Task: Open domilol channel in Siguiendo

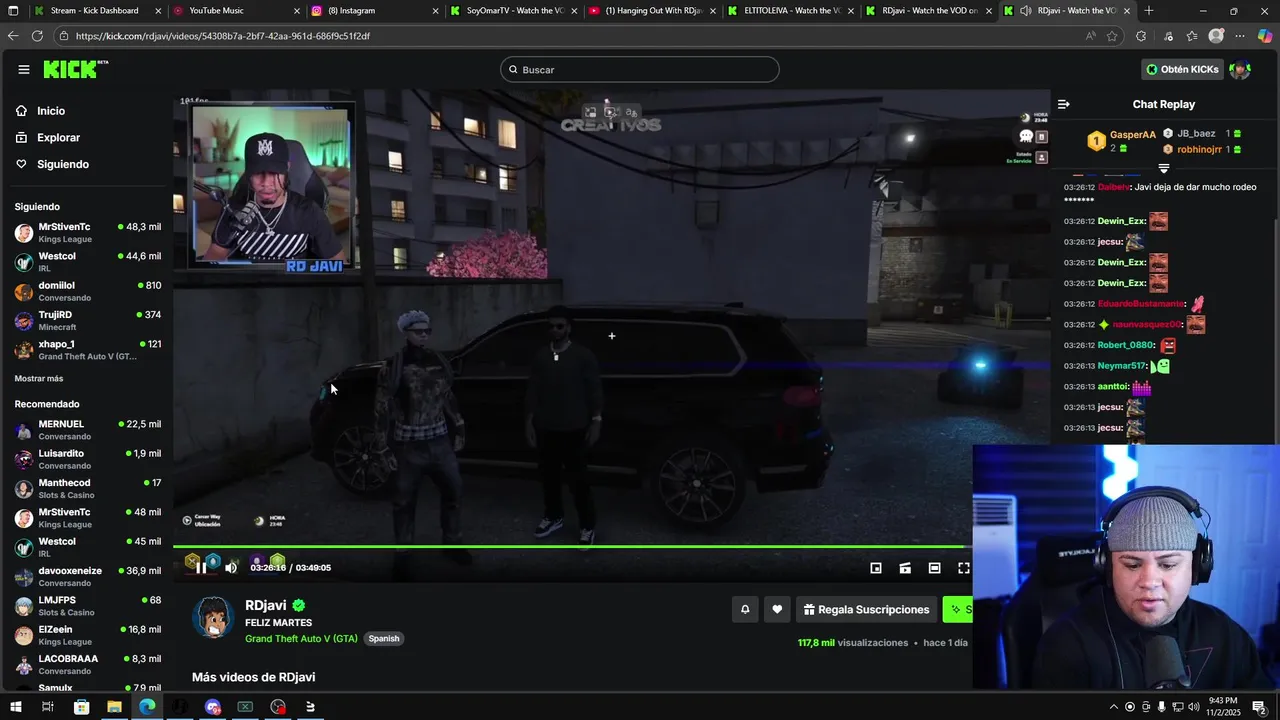Action: (x=88, y=291)
